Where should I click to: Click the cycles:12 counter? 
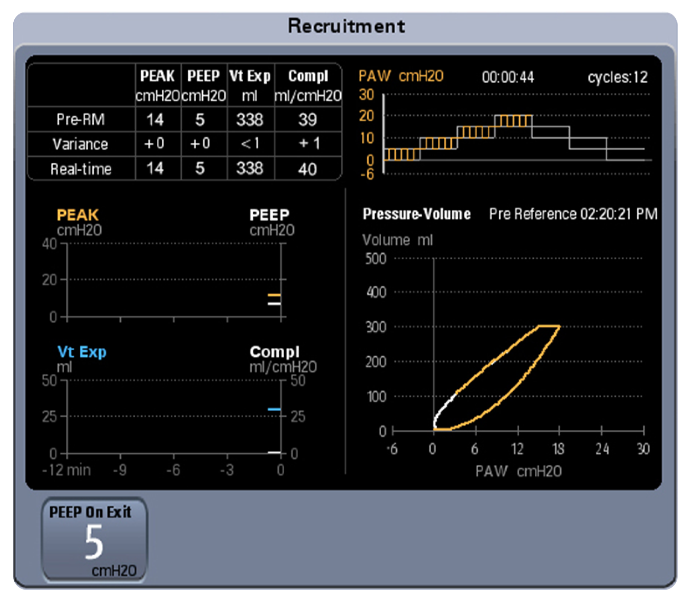tap(617, 76)
